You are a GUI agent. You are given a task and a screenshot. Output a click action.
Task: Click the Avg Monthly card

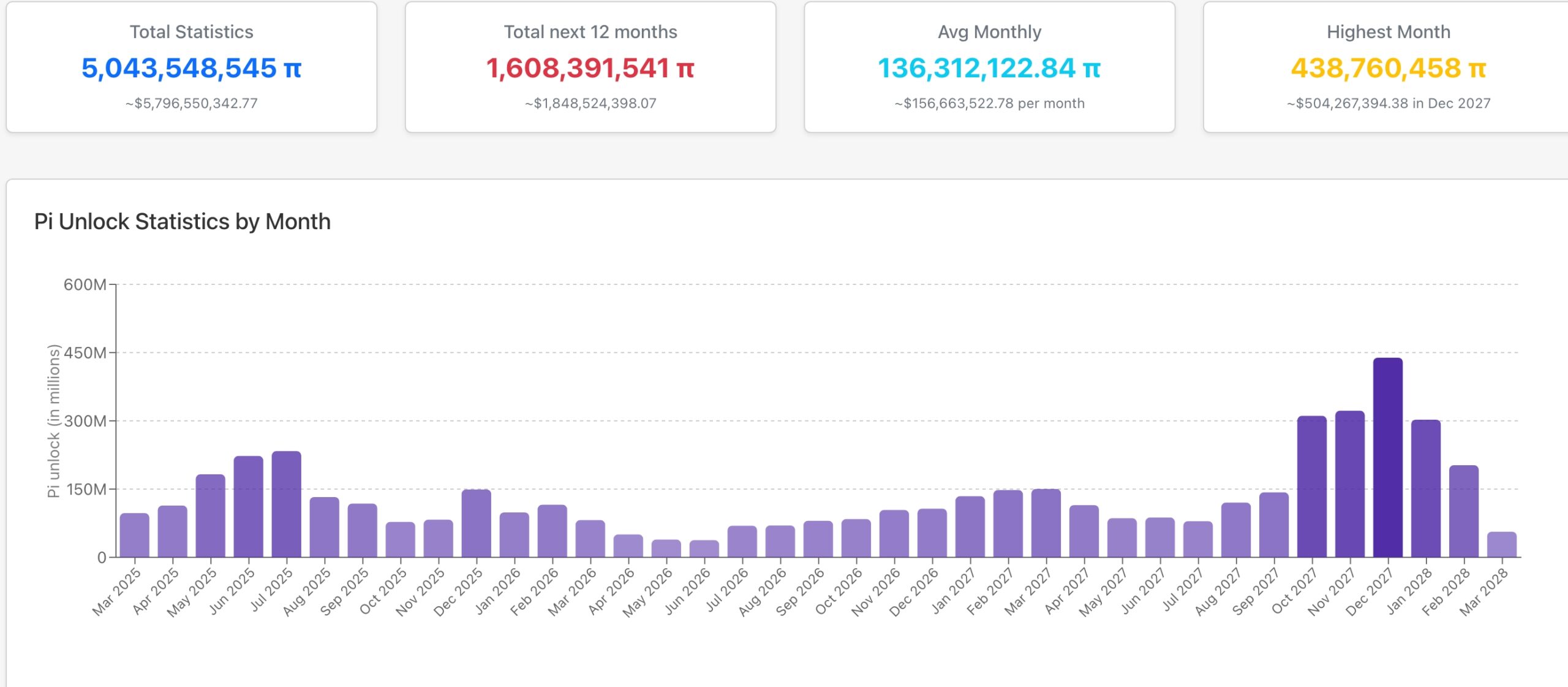pyautogui.click(x=989, y=66)
